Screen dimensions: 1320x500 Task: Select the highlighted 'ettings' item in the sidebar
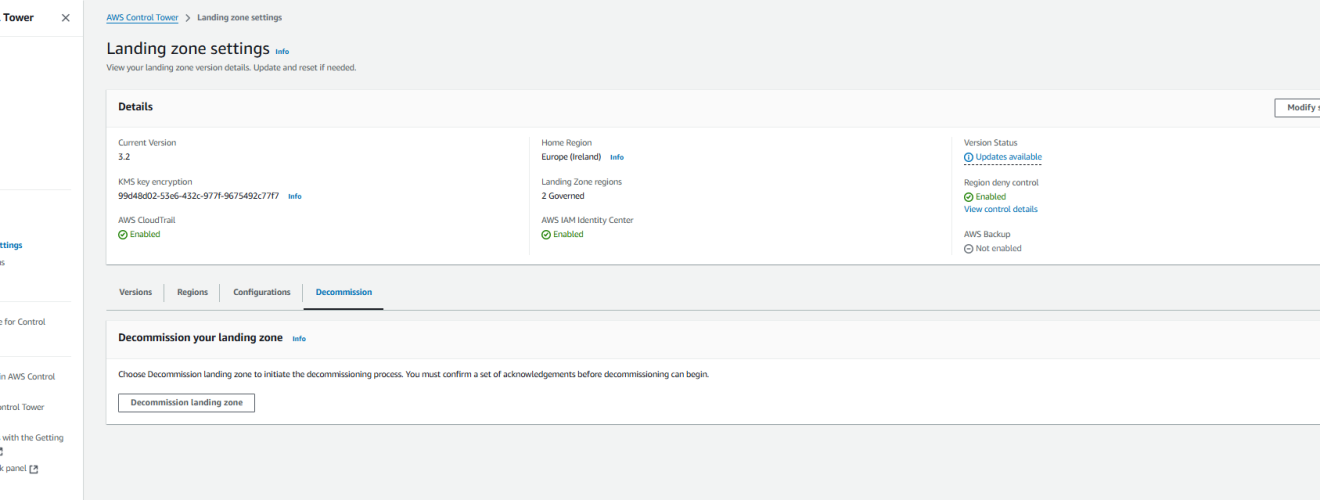tap(11, 245)
